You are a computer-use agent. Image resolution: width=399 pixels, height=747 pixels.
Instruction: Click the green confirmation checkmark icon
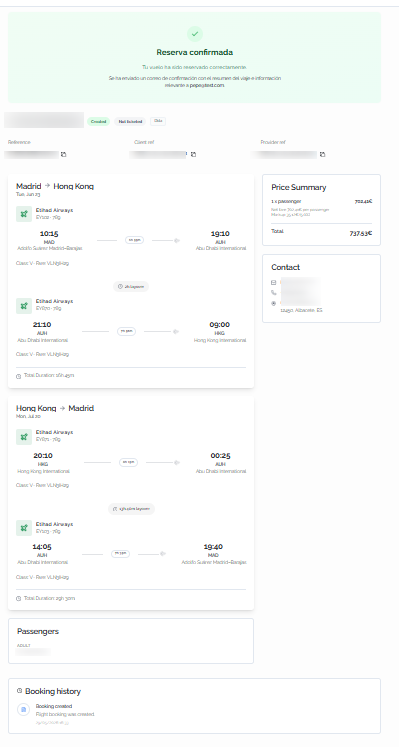click(194, 34)
